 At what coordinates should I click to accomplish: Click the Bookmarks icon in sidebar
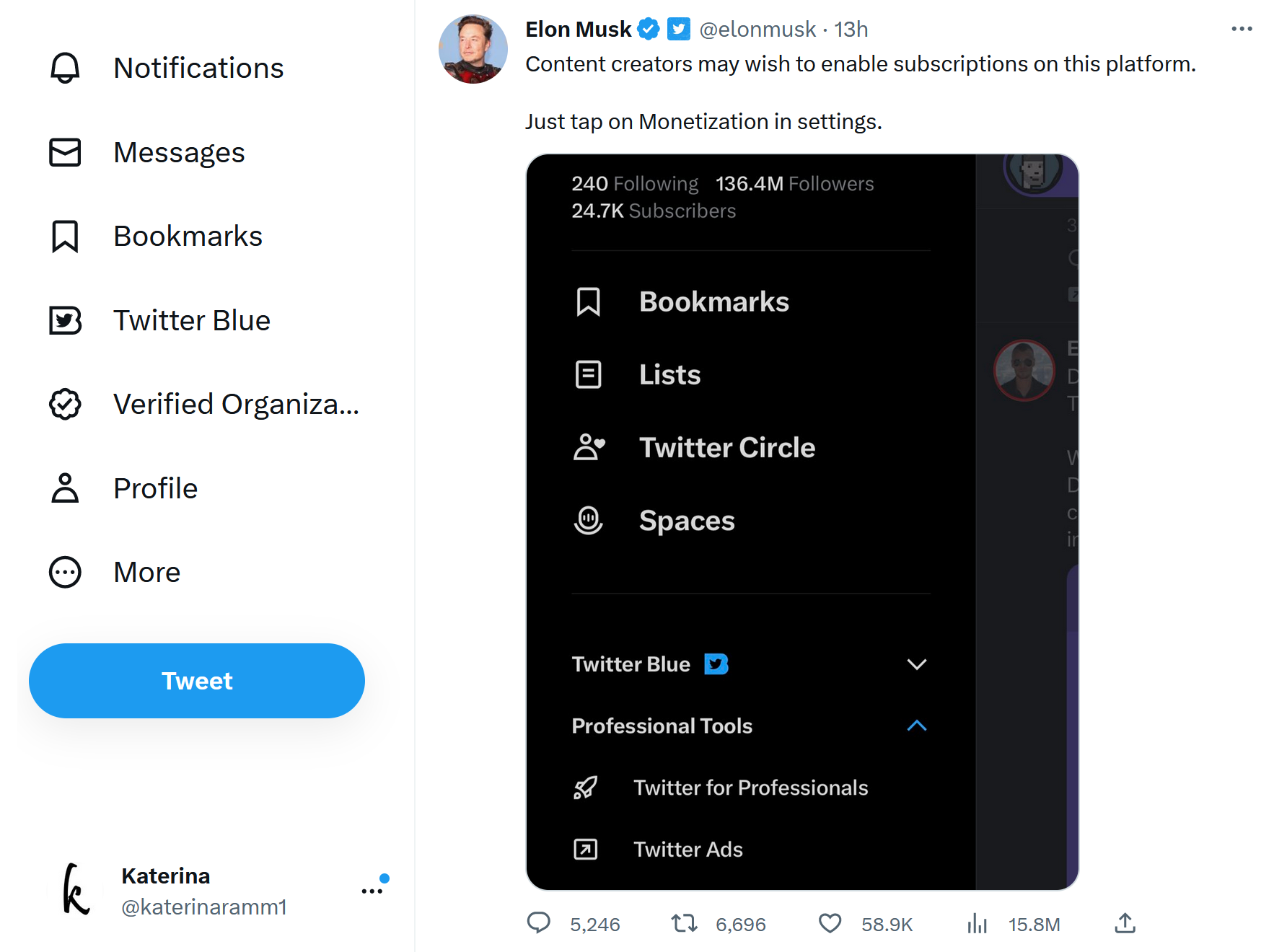[65, 237]
